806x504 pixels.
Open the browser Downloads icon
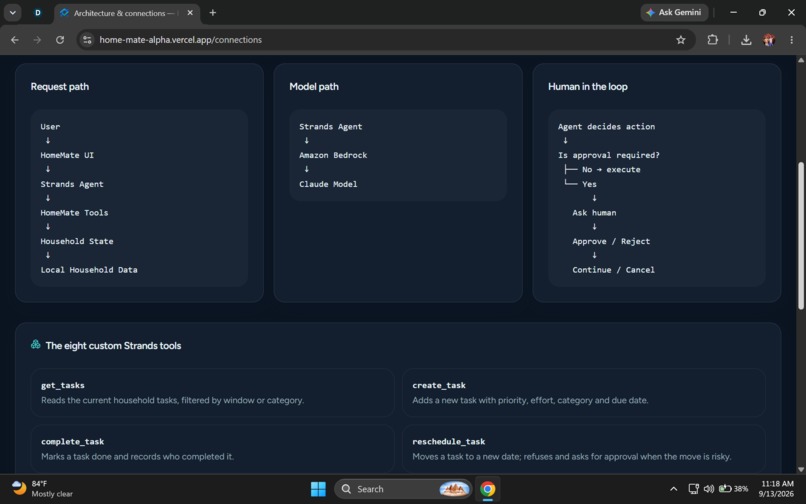tap(746, 40)
